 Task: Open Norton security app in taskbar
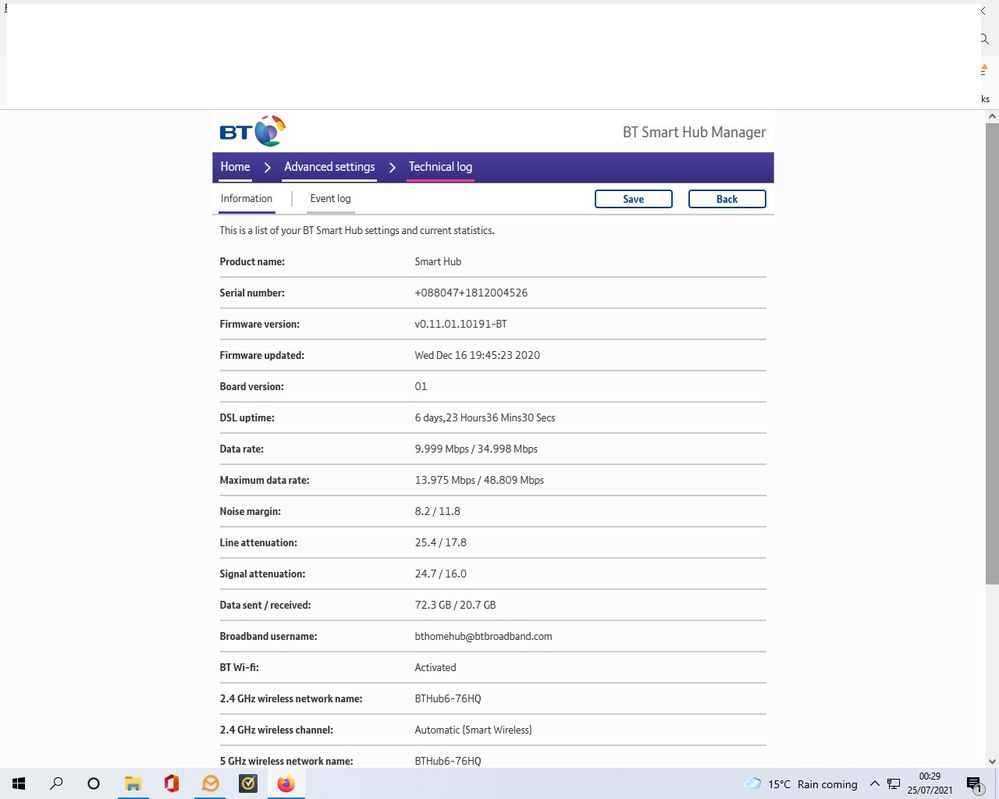pos(248,784)
